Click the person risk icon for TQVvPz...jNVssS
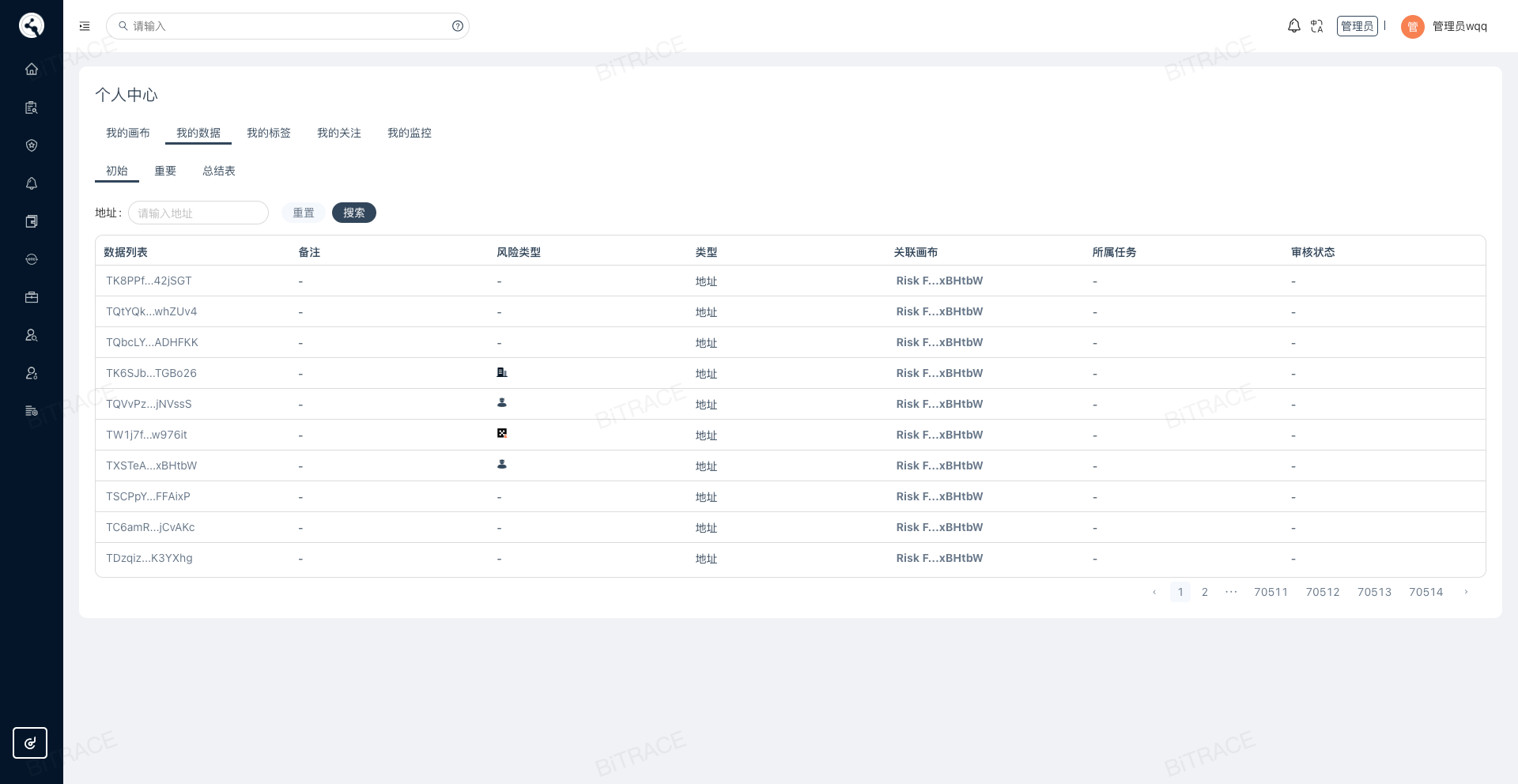This screenshot has width=1518, height=784. (502, 403)
